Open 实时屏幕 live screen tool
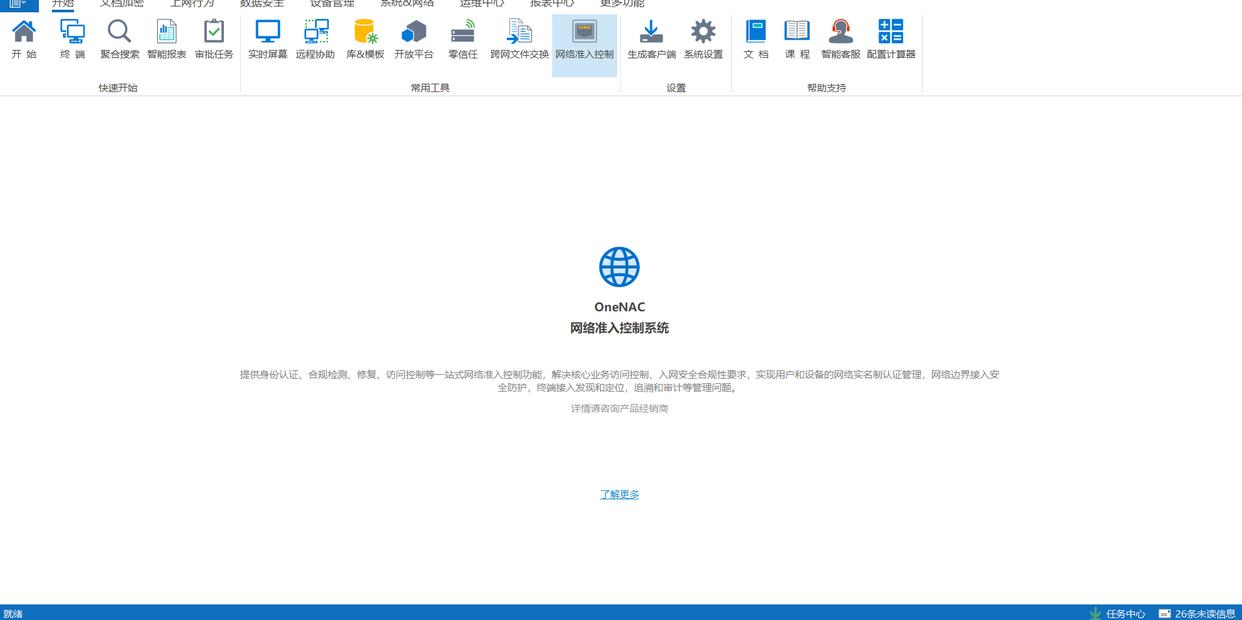This screenshot has width=1242, height=620. [x=268, y=40]
